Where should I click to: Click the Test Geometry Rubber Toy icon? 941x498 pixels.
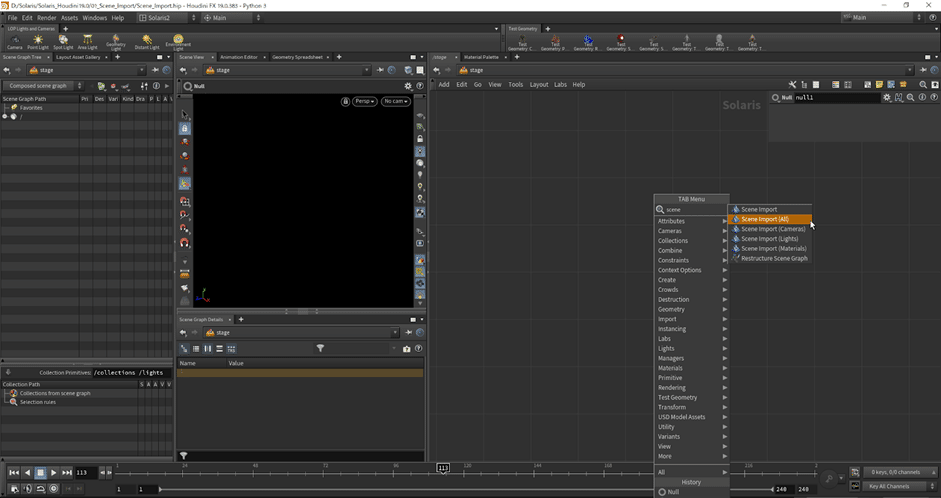tap(588, 41)
